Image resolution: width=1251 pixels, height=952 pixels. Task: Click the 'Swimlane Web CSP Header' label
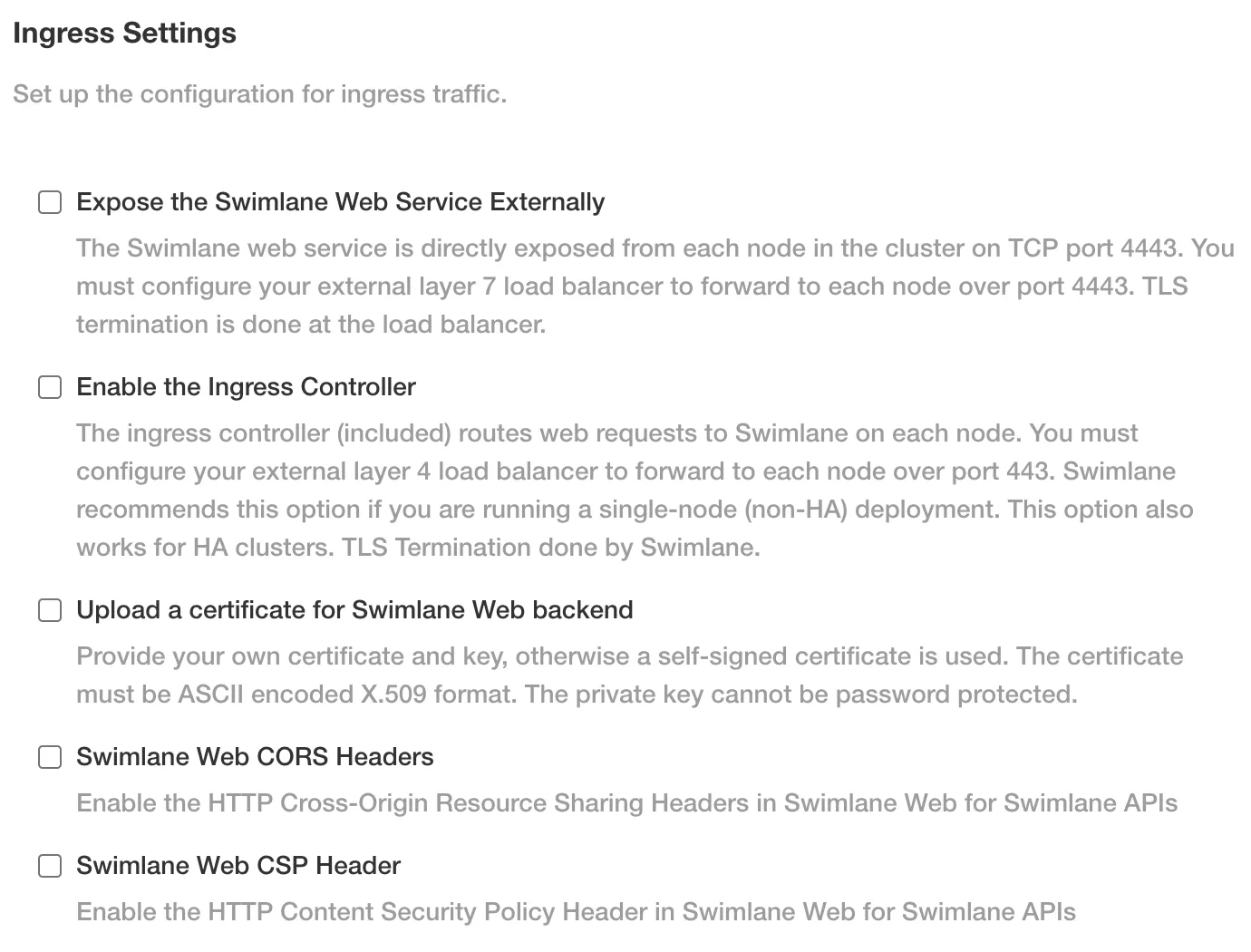(238, 866)
